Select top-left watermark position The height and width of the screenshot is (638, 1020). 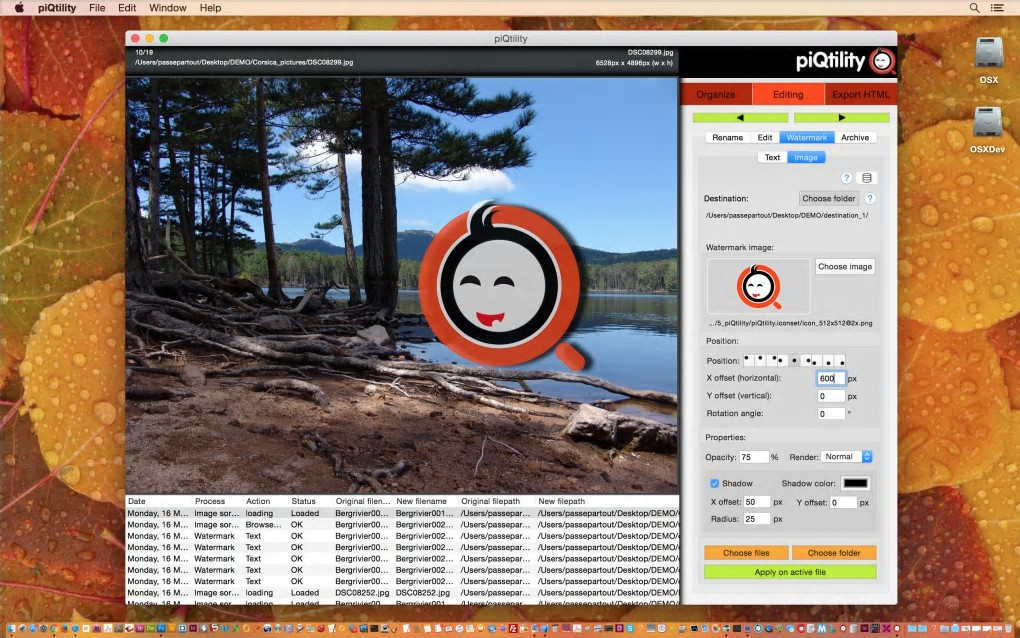(x=747, y=360)
